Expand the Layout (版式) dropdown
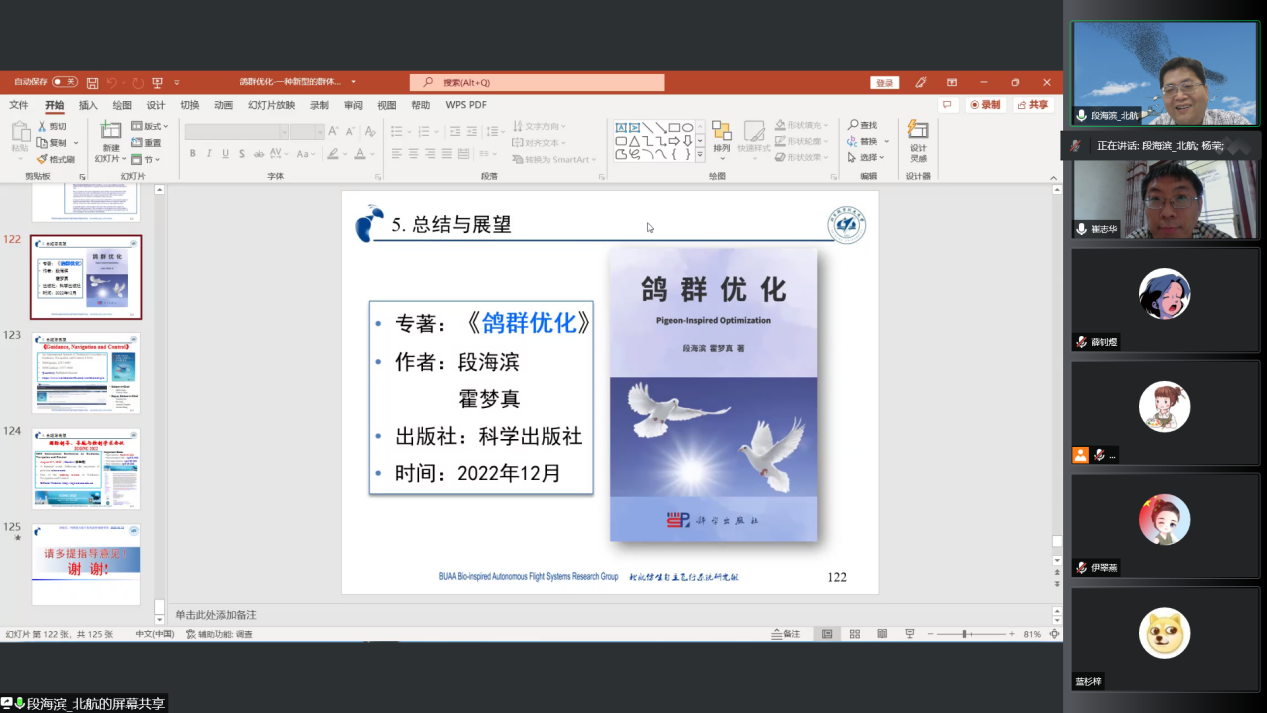 [x=150, y=127]
